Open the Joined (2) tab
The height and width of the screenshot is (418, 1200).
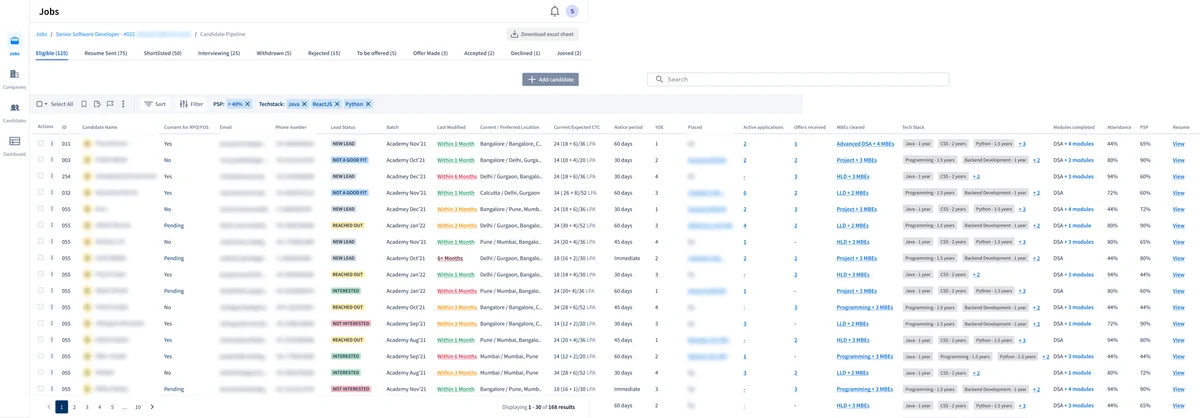pos(569,53)
